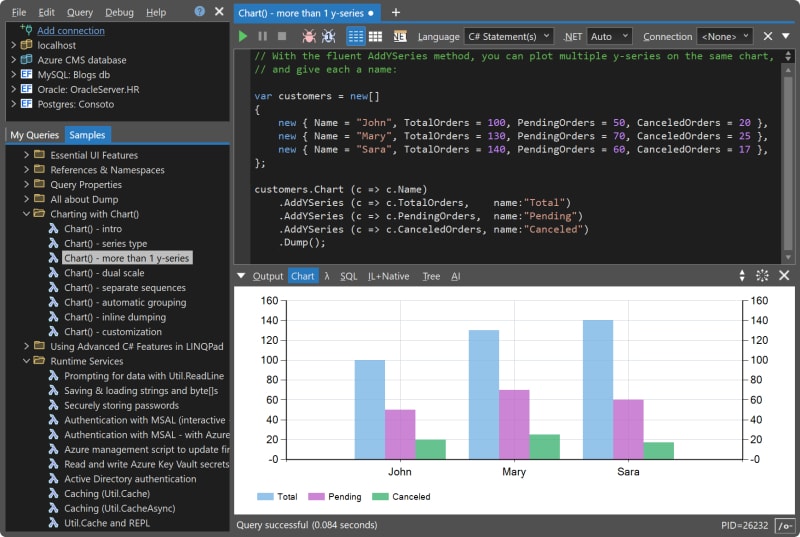Open the Query menu
Screen dimensions: 800x537
coord(80,12)
